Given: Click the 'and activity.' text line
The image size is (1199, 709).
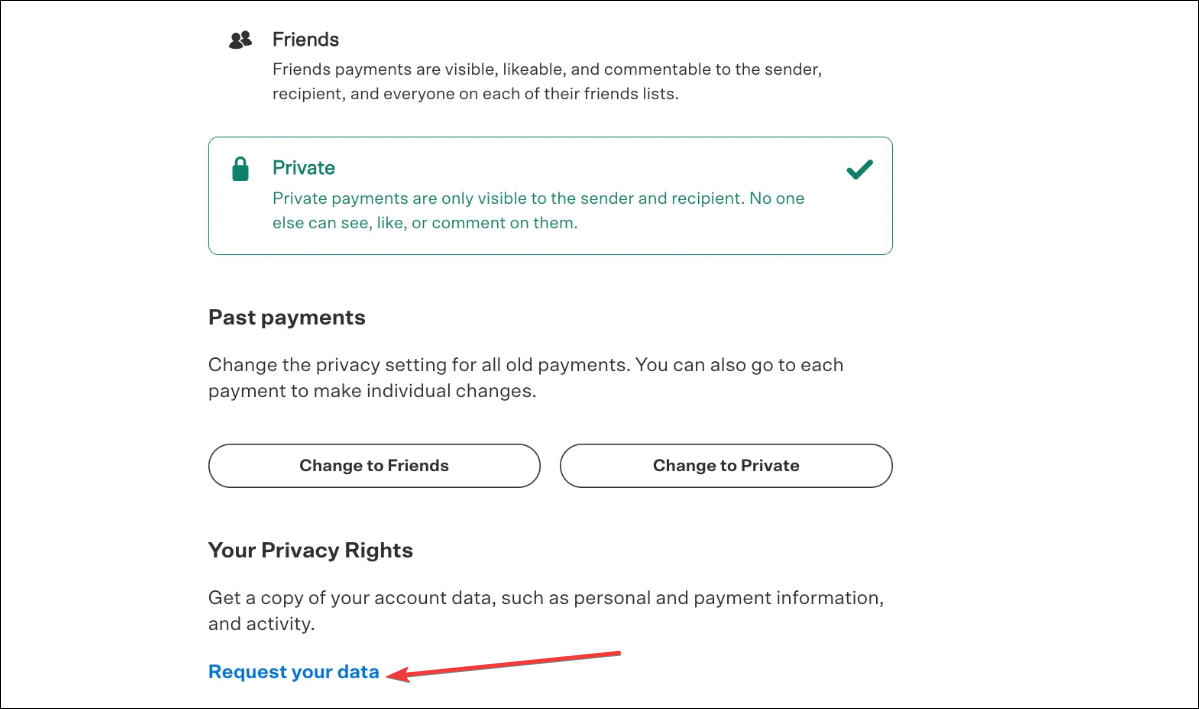Looking at the screenshot, I should (x=261, y=624).
